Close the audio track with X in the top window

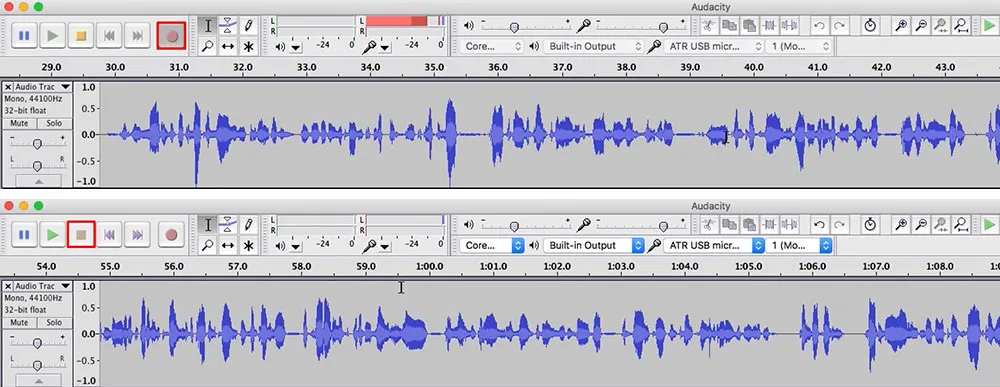point(8,87)
